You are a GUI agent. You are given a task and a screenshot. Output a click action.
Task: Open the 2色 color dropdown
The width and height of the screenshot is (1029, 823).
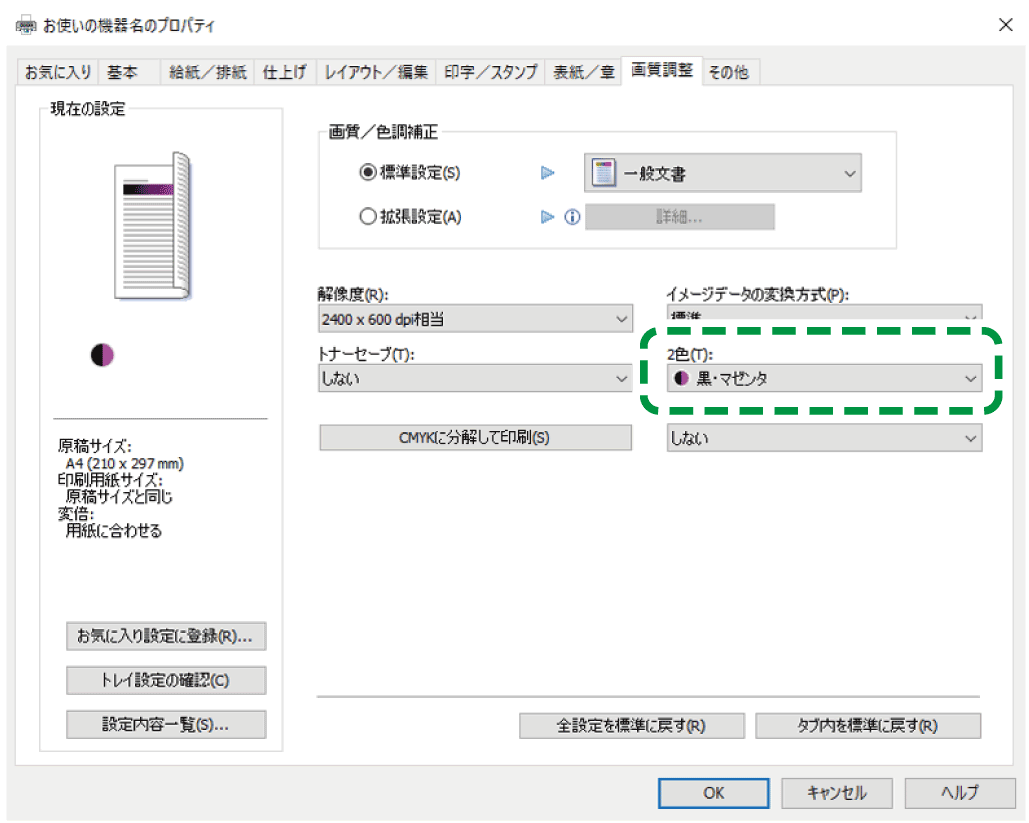[x=824, y=378]
